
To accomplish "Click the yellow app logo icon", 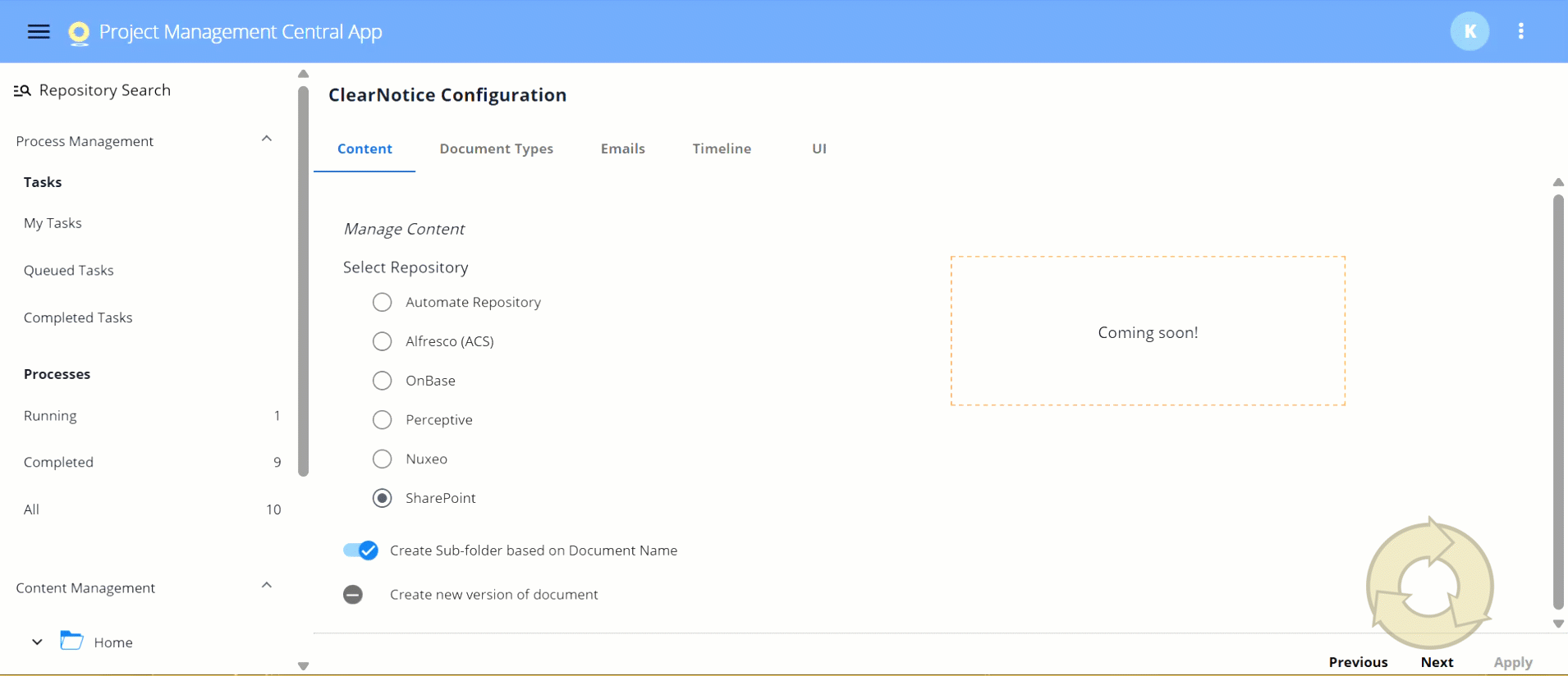I will tap(79, 32).
